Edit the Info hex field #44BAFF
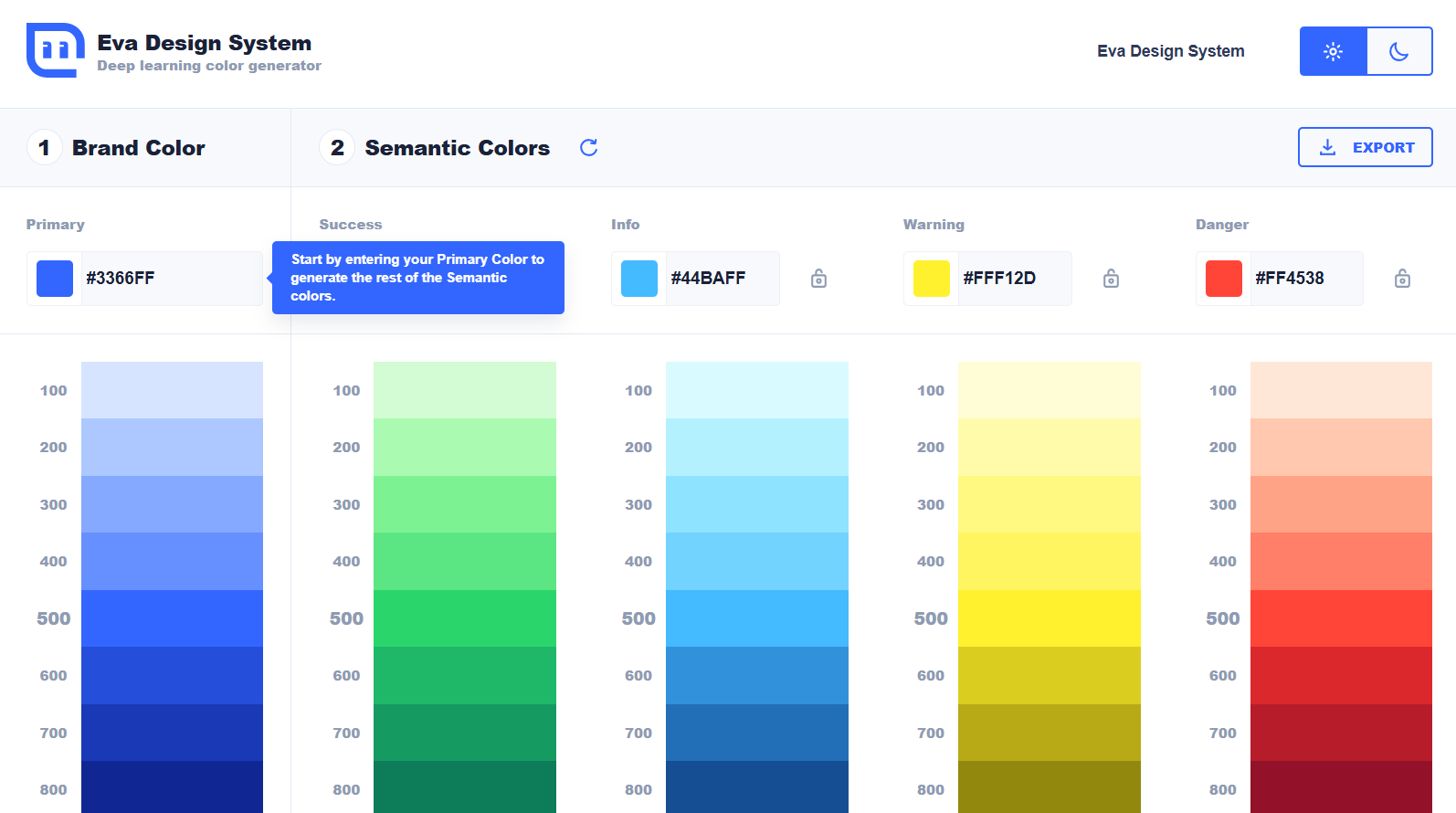The width and height of the screenshot is (1456, 813). click(720, 279)
